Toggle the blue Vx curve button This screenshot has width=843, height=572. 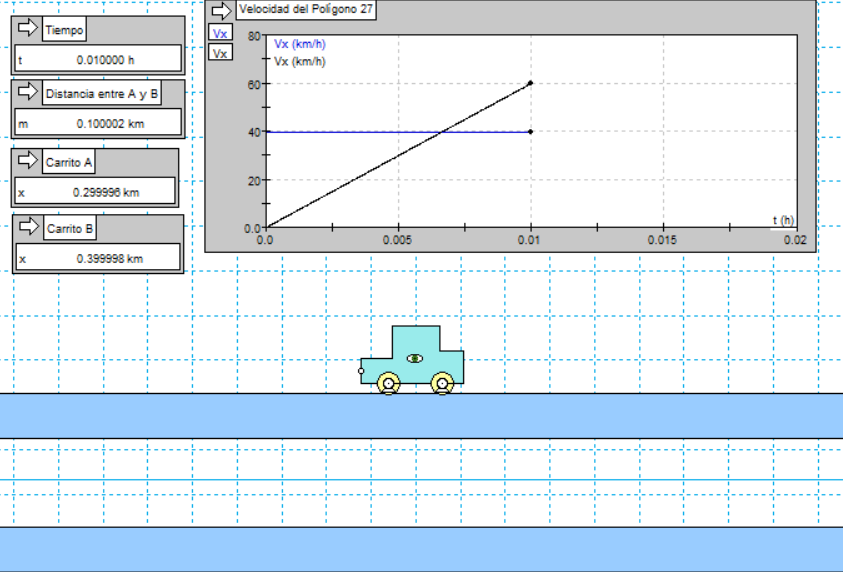tap(221, 33)
